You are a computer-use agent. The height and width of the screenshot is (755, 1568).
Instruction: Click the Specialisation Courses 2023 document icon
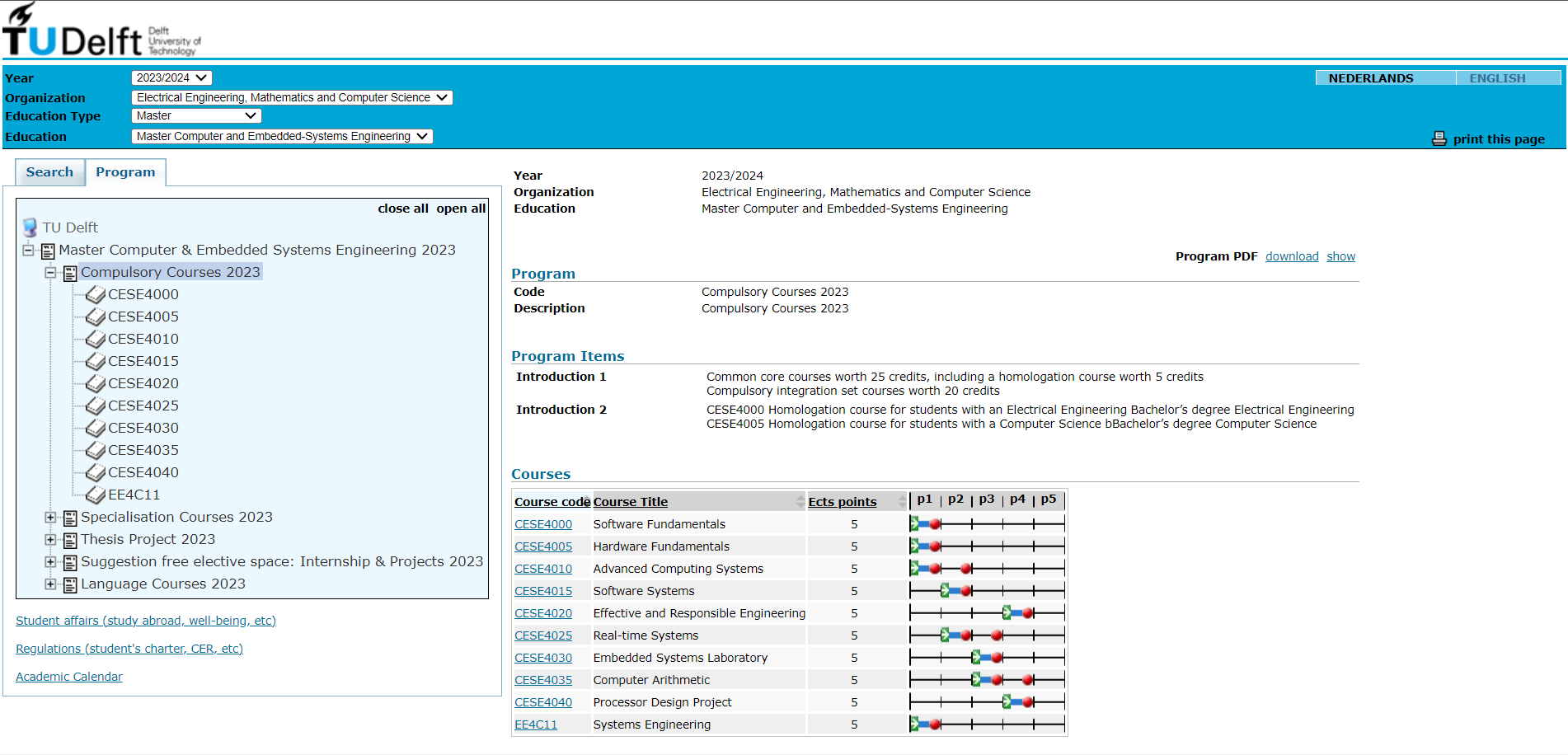pos(71,518)
